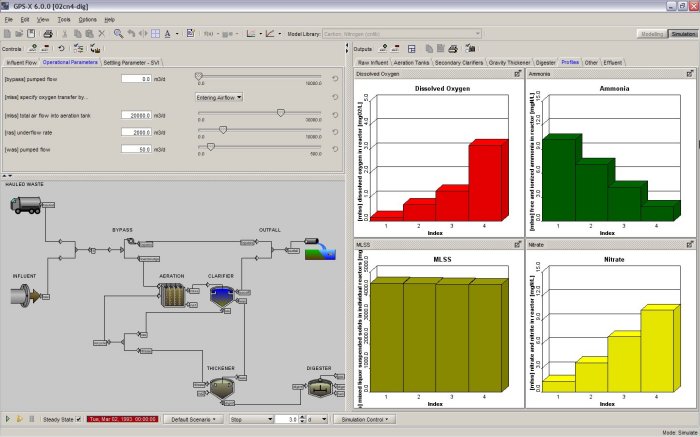This screenshot has height=437, width=700.
Task: Start simulation with the play button
Action: 8,419
